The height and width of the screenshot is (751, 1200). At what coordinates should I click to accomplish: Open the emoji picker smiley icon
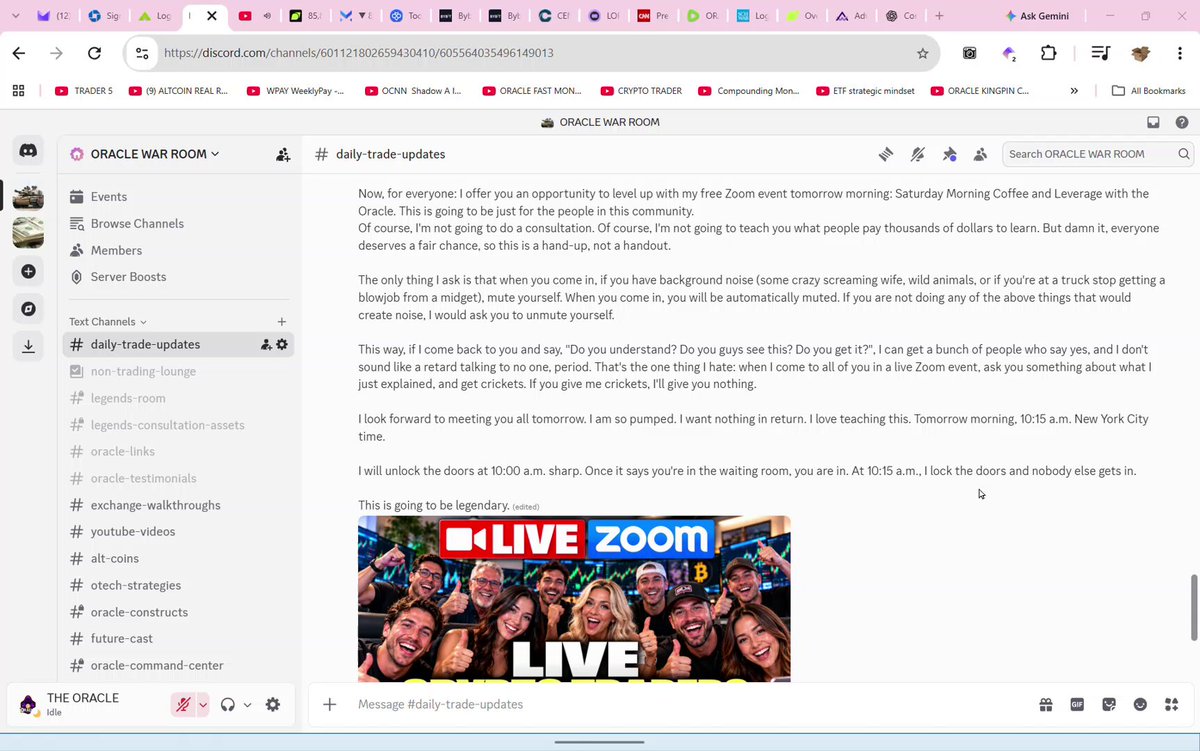tap(1140, 704)
